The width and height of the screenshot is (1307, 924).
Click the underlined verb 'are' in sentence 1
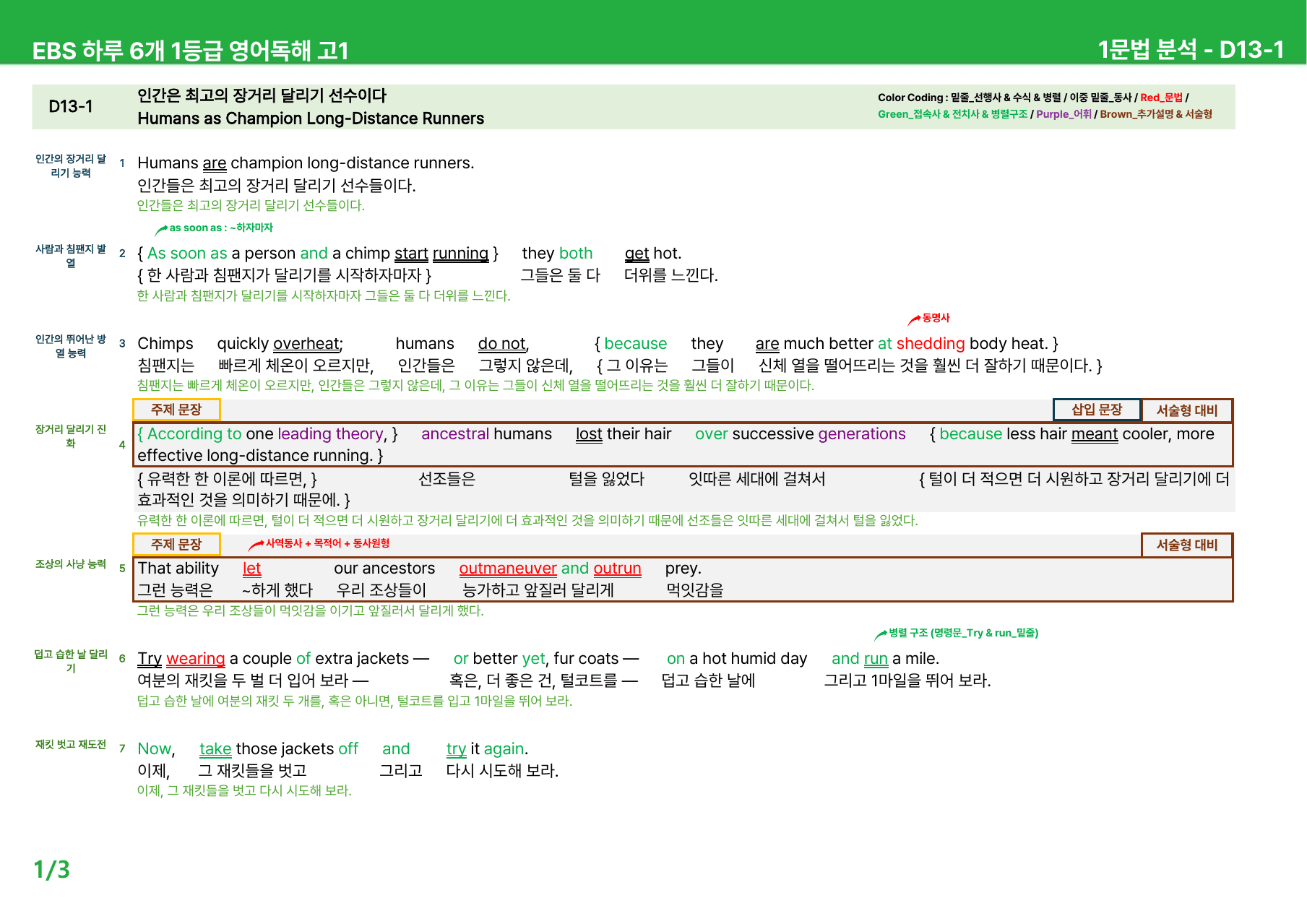pyautogui.click(x=215, y=163)
